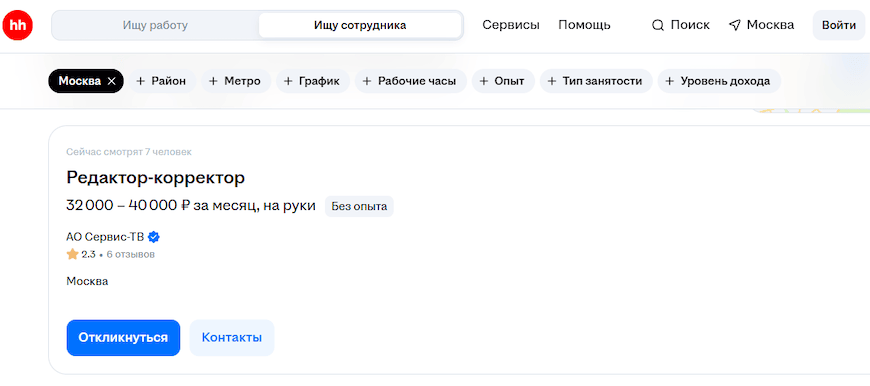Click the Без опыта tag

tap(359, 206)
